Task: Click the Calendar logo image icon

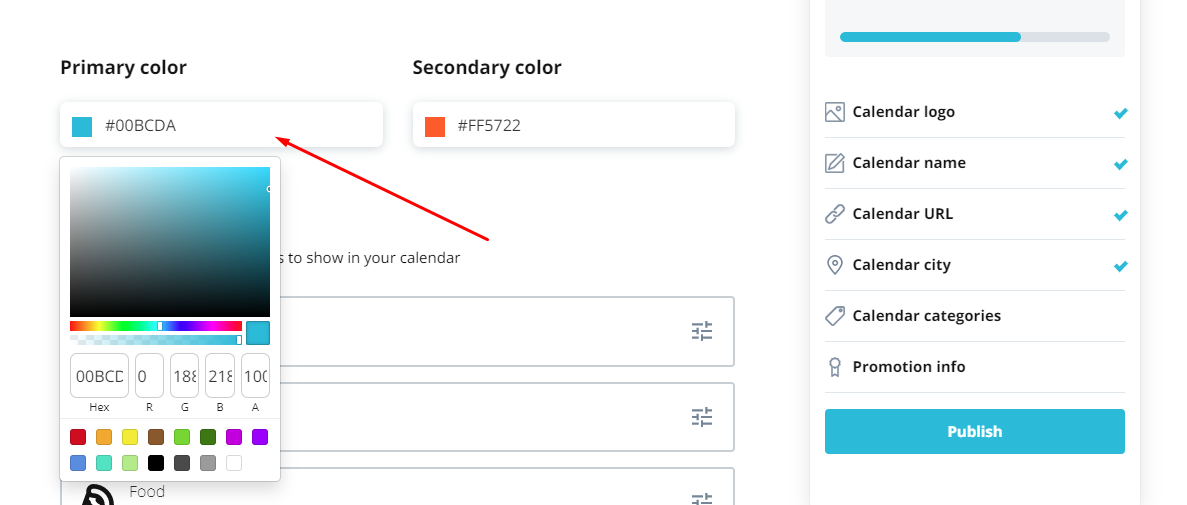Action: pyautogui.click(x=834, y=112)
